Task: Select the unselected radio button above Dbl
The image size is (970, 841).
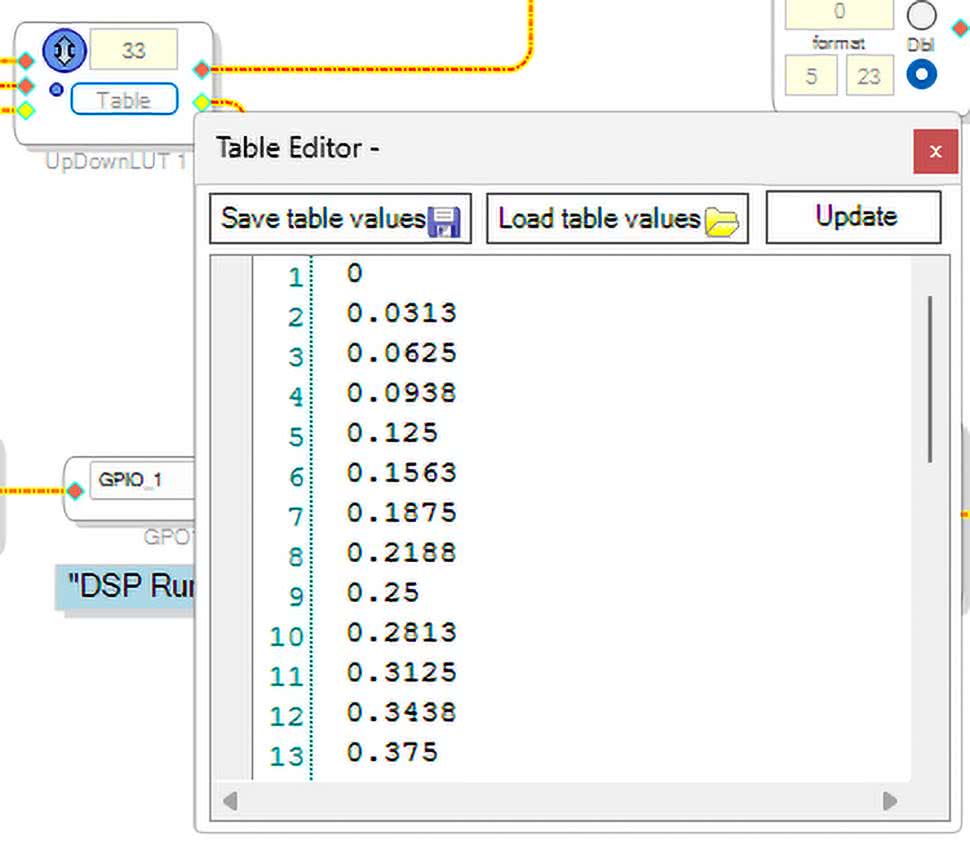Action: [921, 15]
